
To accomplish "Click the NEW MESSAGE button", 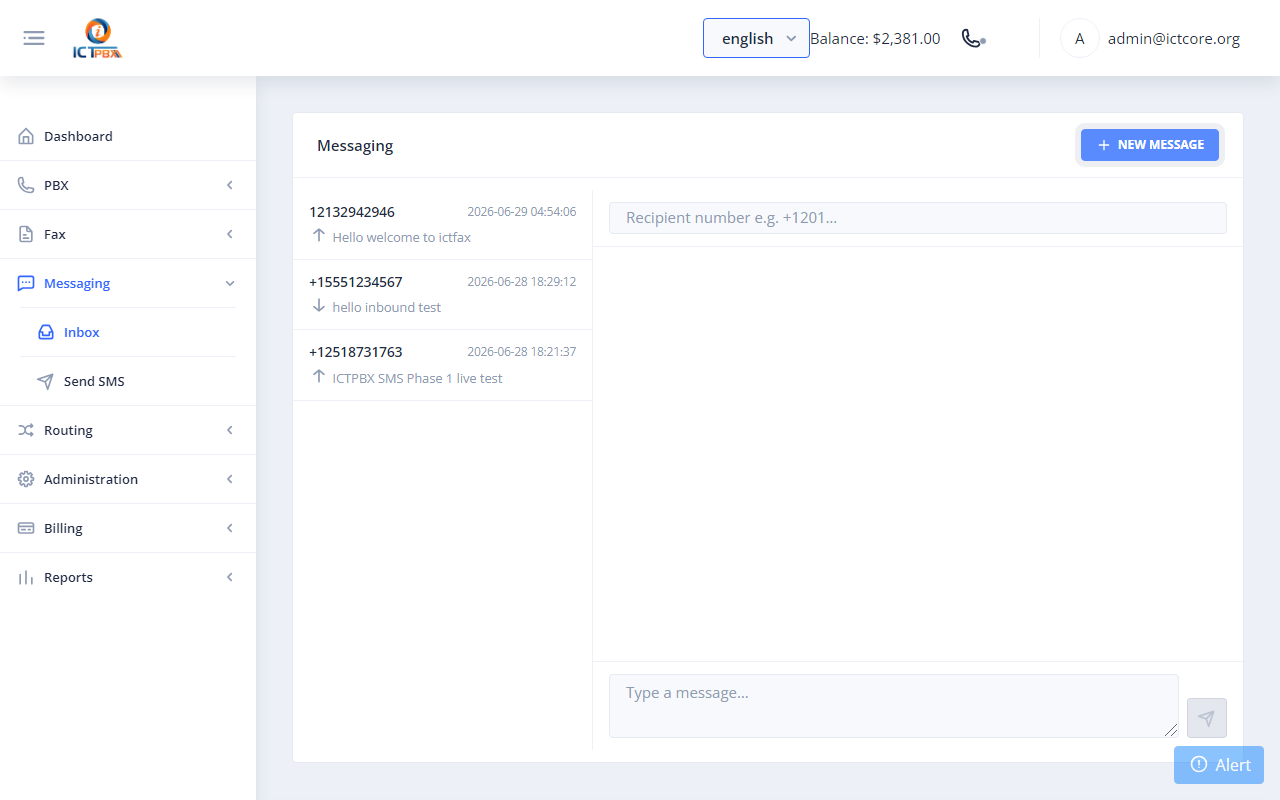I will point(1150,145).
